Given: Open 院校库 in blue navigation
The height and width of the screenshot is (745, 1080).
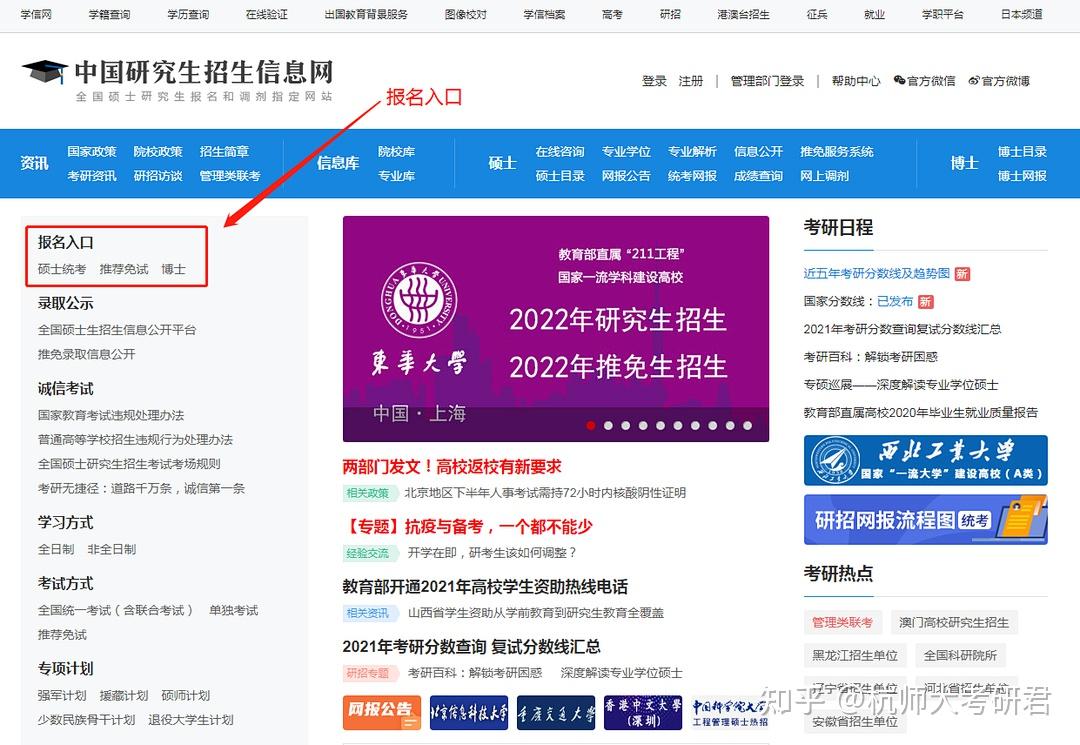Looking at the screenshot, I should tap(396, 151).
